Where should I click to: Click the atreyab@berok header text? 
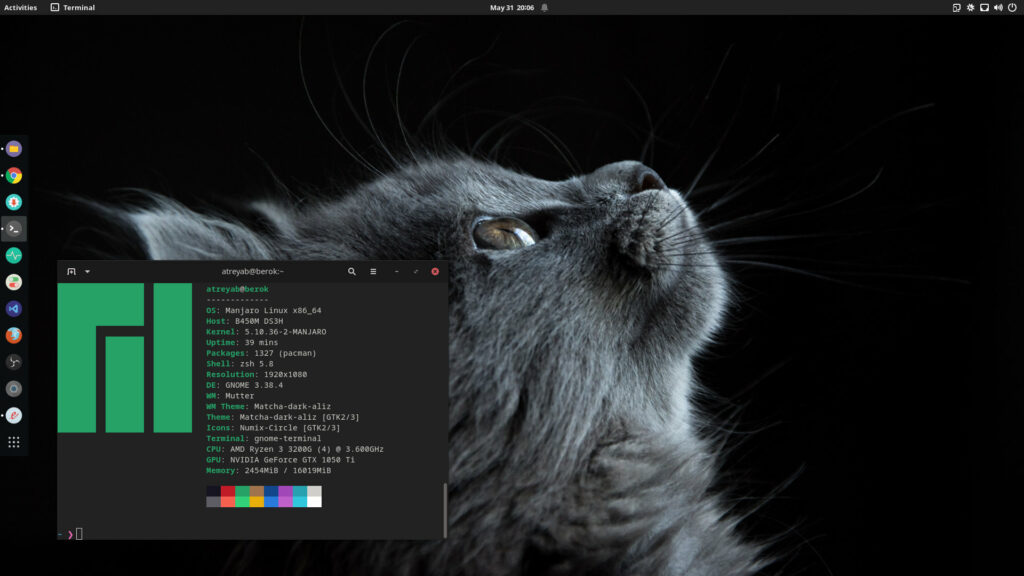(x=237, y=289)
